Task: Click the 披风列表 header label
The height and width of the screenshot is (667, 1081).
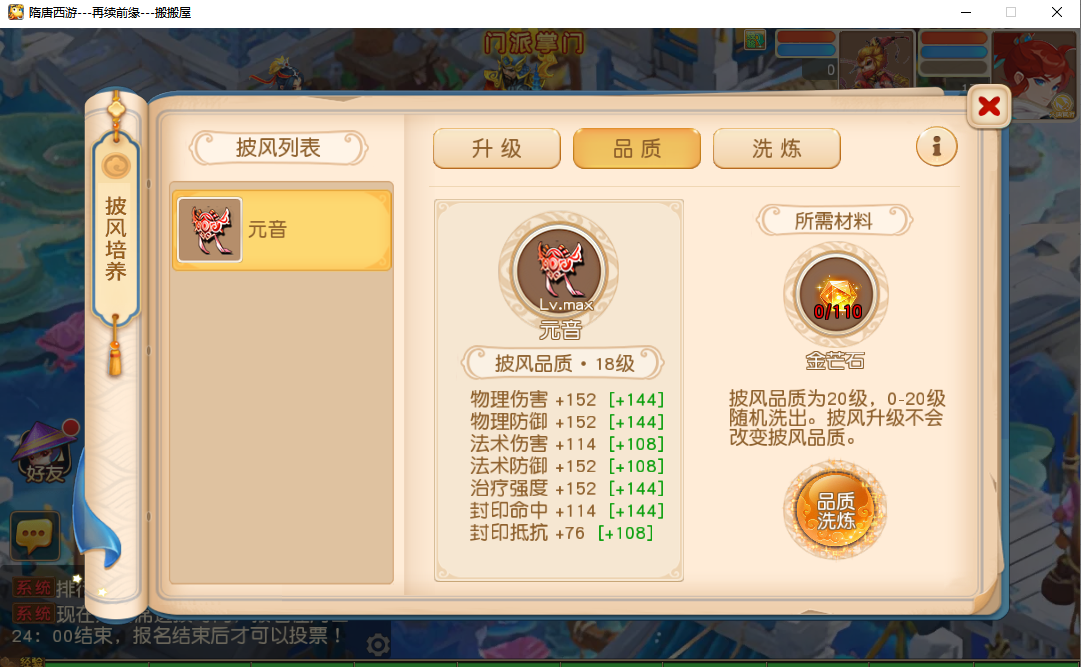Action: pos(279,148)
